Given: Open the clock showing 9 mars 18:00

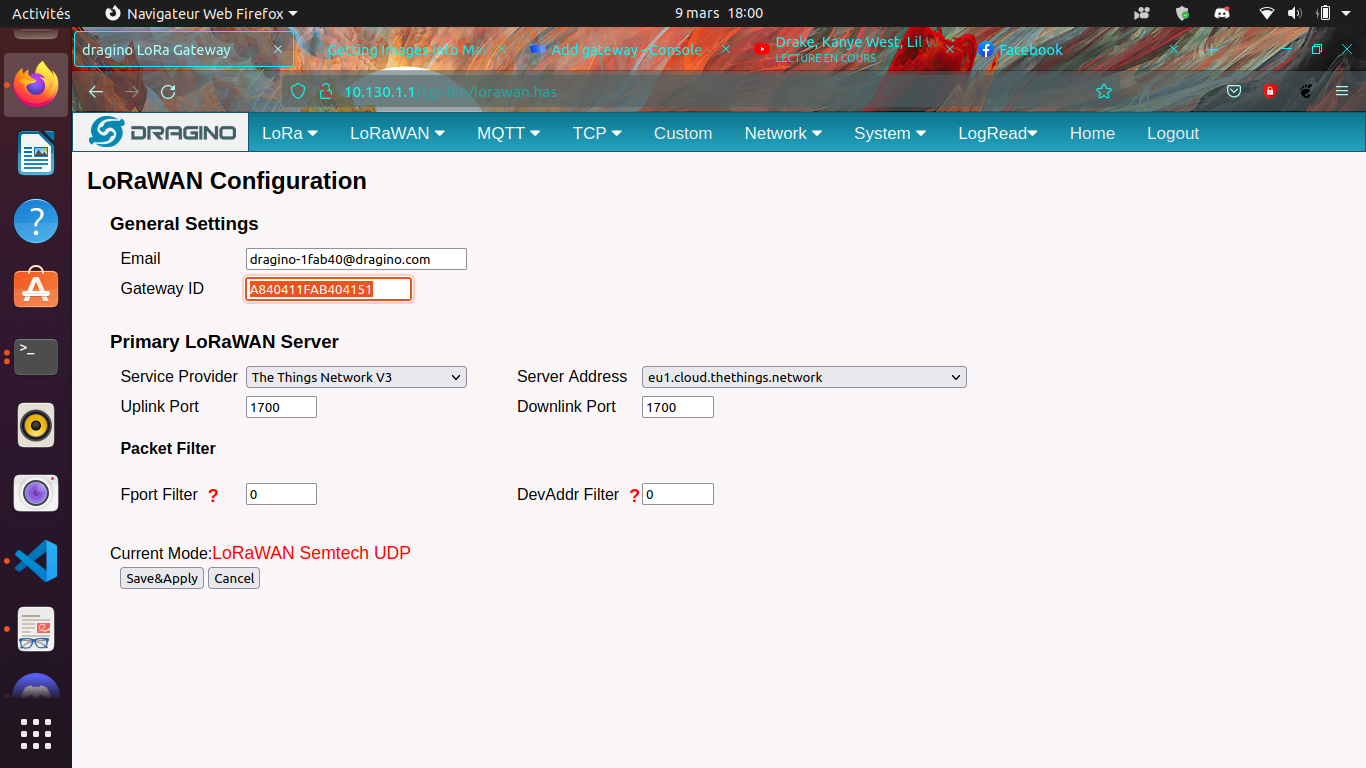Looking at the screenshot, I should coord(719,13).
